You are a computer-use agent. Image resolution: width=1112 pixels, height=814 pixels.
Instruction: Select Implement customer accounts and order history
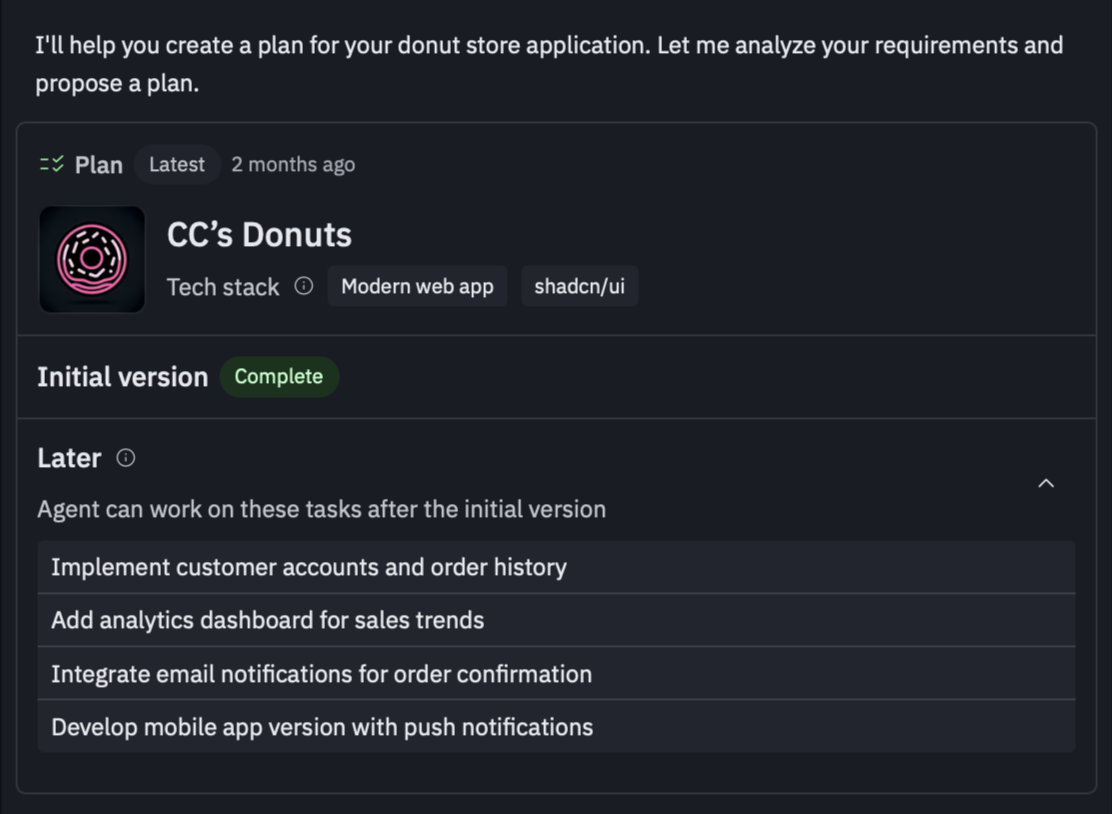pyautogui.click(x=309, y=567)
